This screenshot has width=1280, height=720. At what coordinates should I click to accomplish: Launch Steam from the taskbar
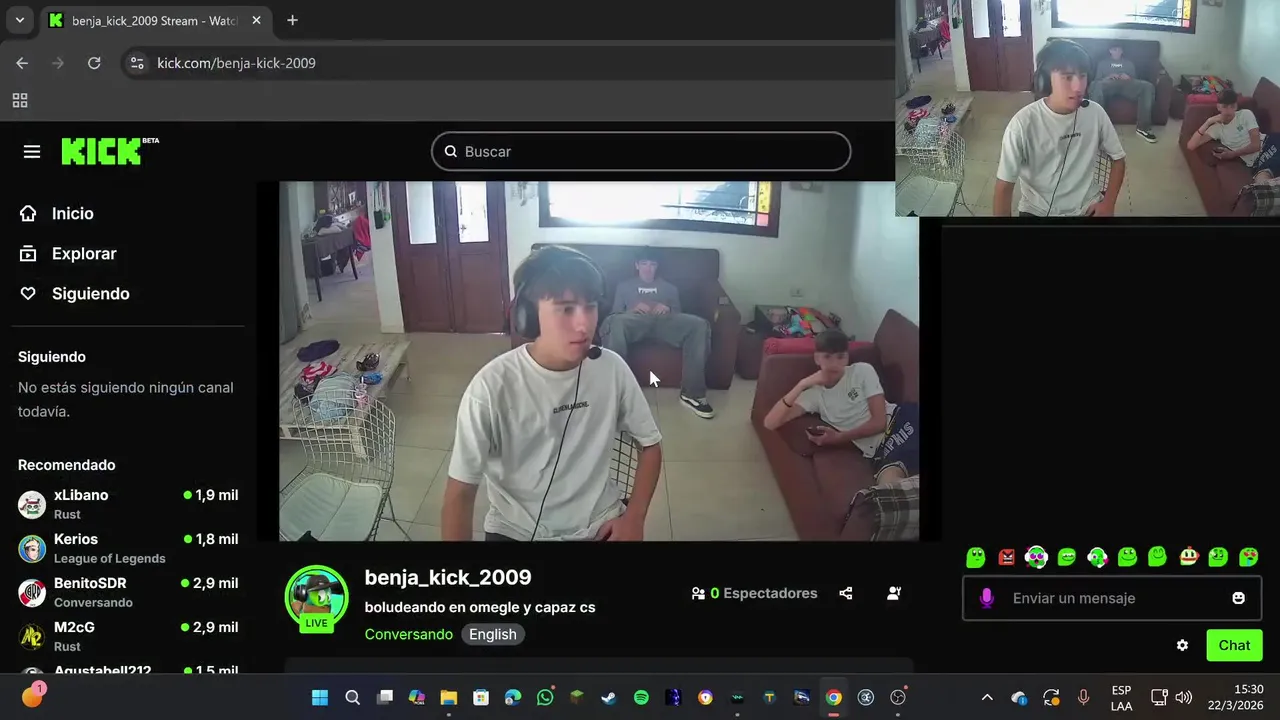pyautogui.click(x=609, y=698)
